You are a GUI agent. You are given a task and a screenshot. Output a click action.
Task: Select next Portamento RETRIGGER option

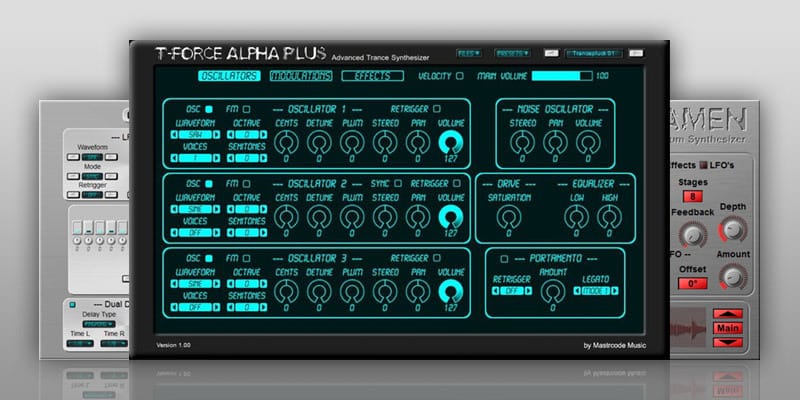pyautogui.click(x=529, y=291)
